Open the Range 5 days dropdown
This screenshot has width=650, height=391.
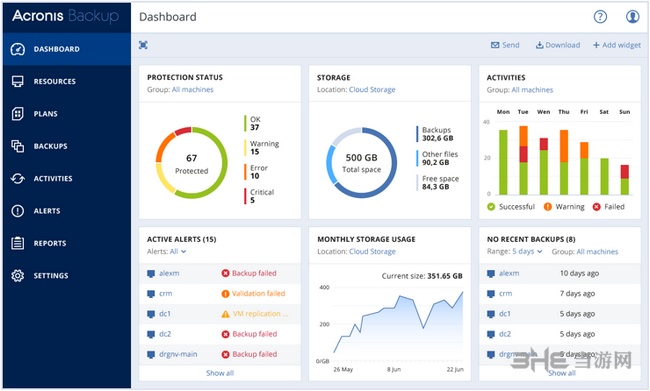(527, 251)
